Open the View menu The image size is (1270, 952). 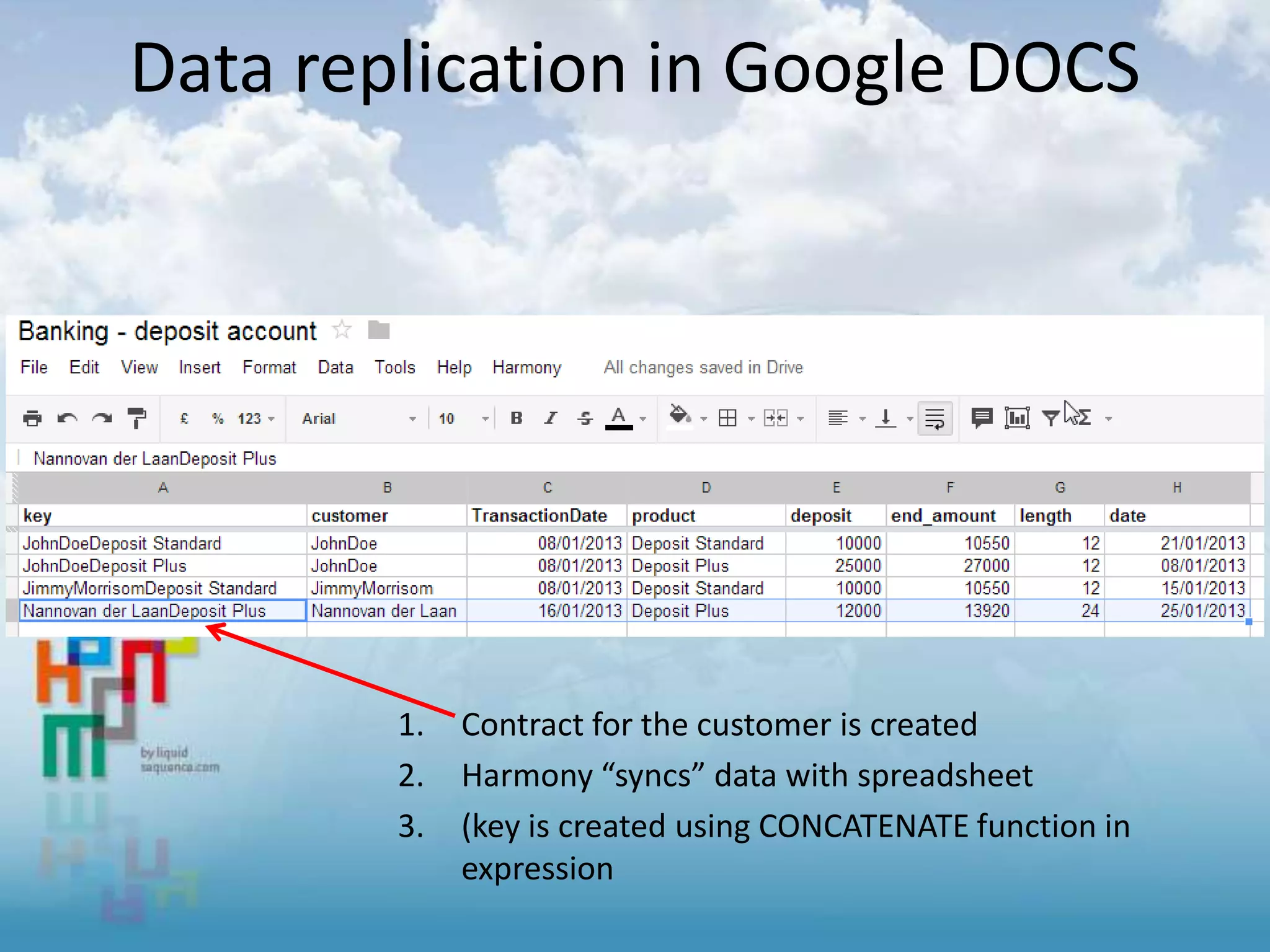[140, 367]
